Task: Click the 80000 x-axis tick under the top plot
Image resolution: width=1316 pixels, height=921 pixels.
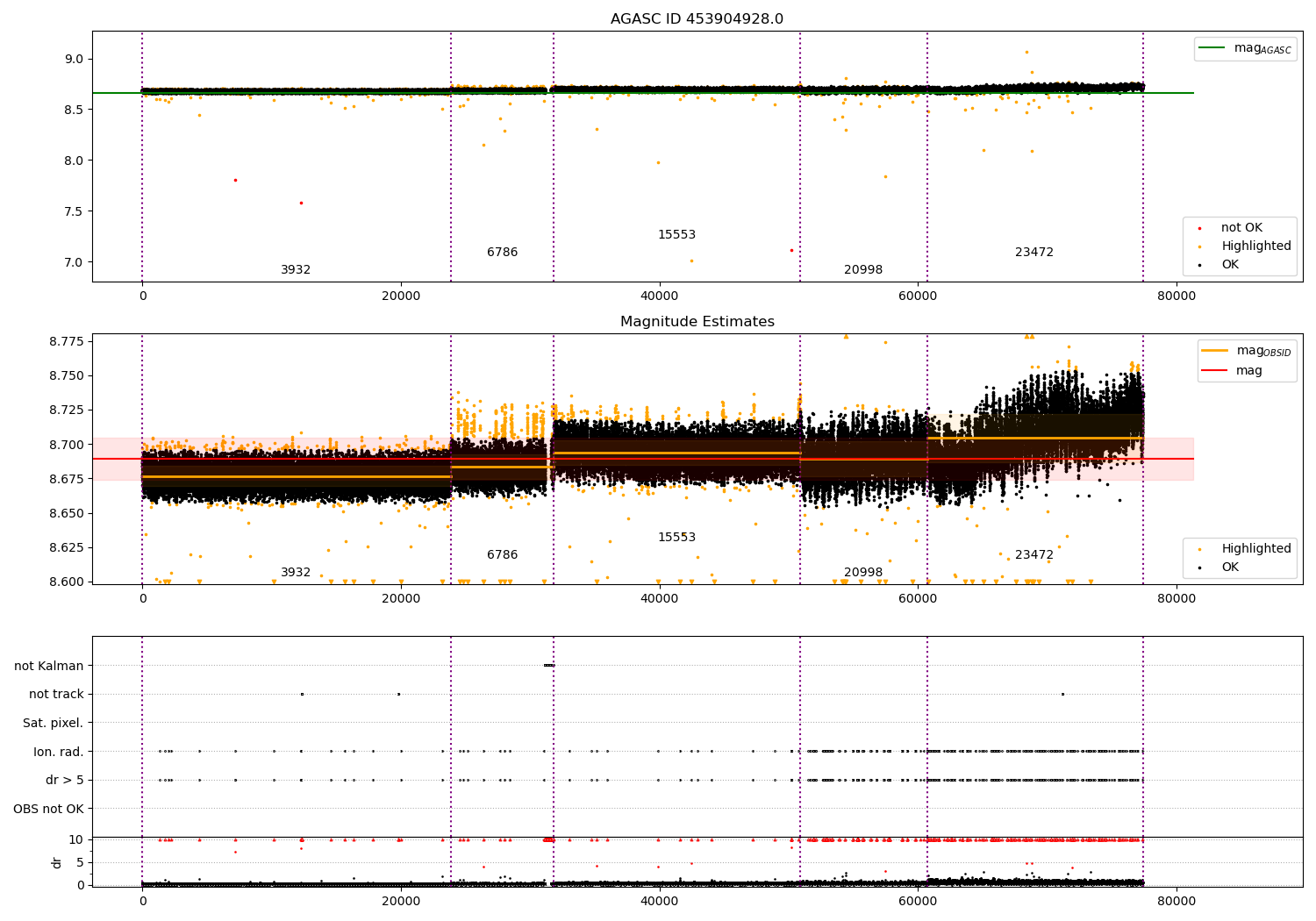Action: 1176,296
